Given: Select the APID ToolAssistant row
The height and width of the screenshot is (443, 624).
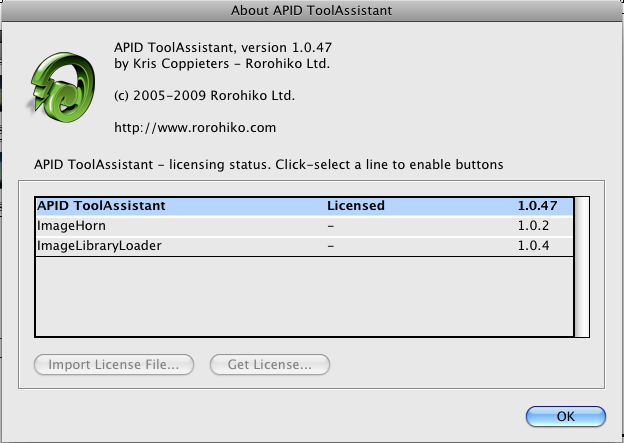Looking at the screenshot, I should click(x=304, y=206).
